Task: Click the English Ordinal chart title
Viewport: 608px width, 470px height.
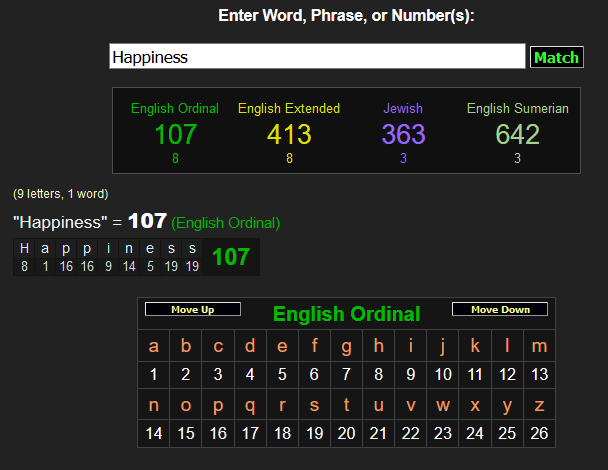Action: coord(346,314)
